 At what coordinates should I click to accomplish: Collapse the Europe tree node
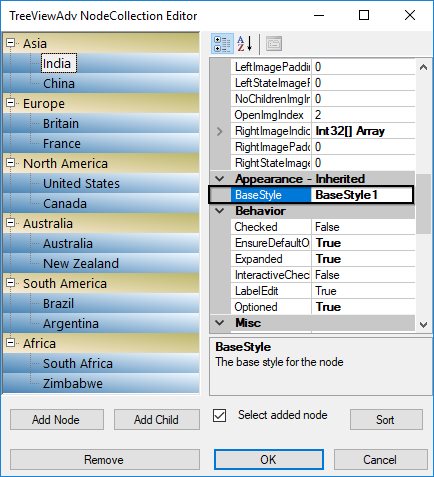point(11,103)
